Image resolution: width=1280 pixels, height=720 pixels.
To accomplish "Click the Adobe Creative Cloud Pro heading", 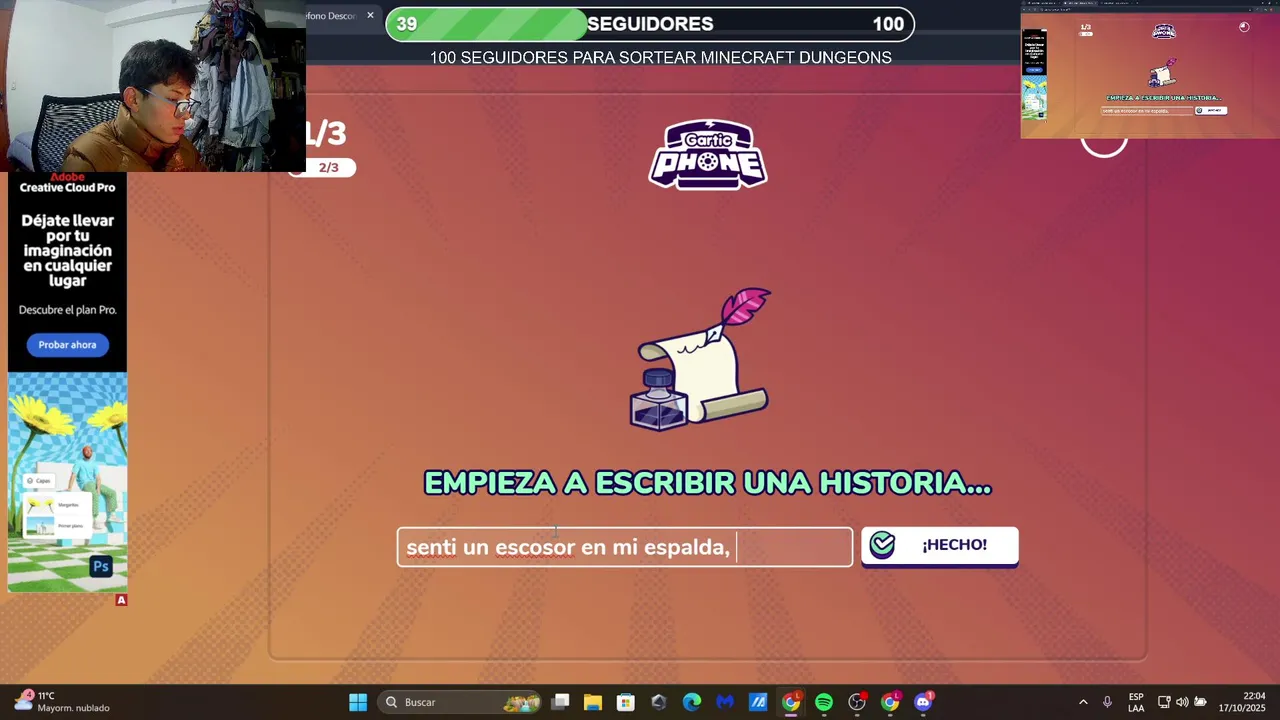I will 67,183.
